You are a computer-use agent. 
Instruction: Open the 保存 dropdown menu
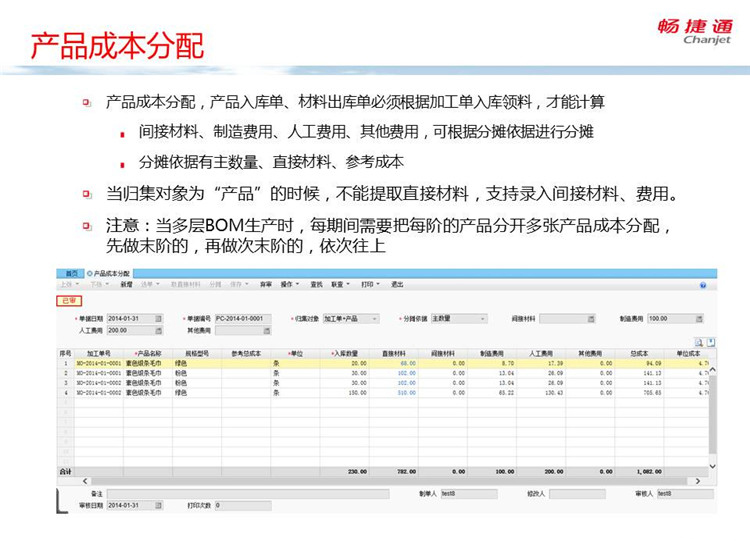pos(239,284)
